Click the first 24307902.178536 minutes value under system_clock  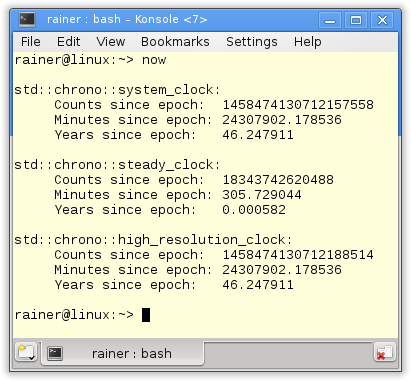pyautogui.click(x=282, y=120)
